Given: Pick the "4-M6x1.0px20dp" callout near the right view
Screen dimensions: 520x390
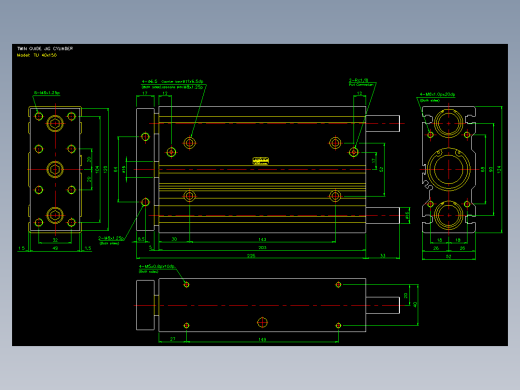Looking at the screenshot, I should pos(437,97).
